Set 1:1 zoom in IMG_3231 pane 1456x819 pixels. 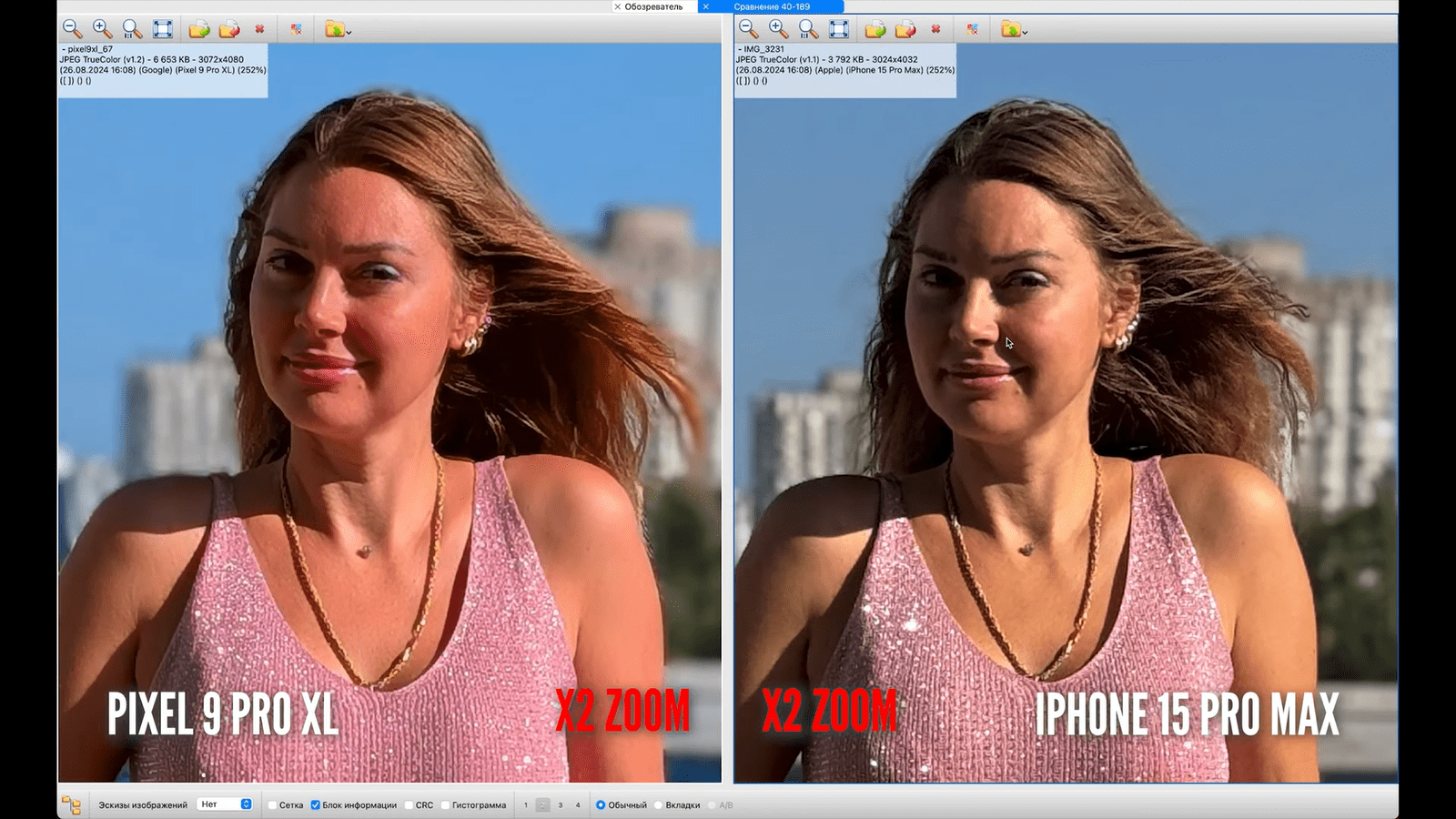(809, 29)
